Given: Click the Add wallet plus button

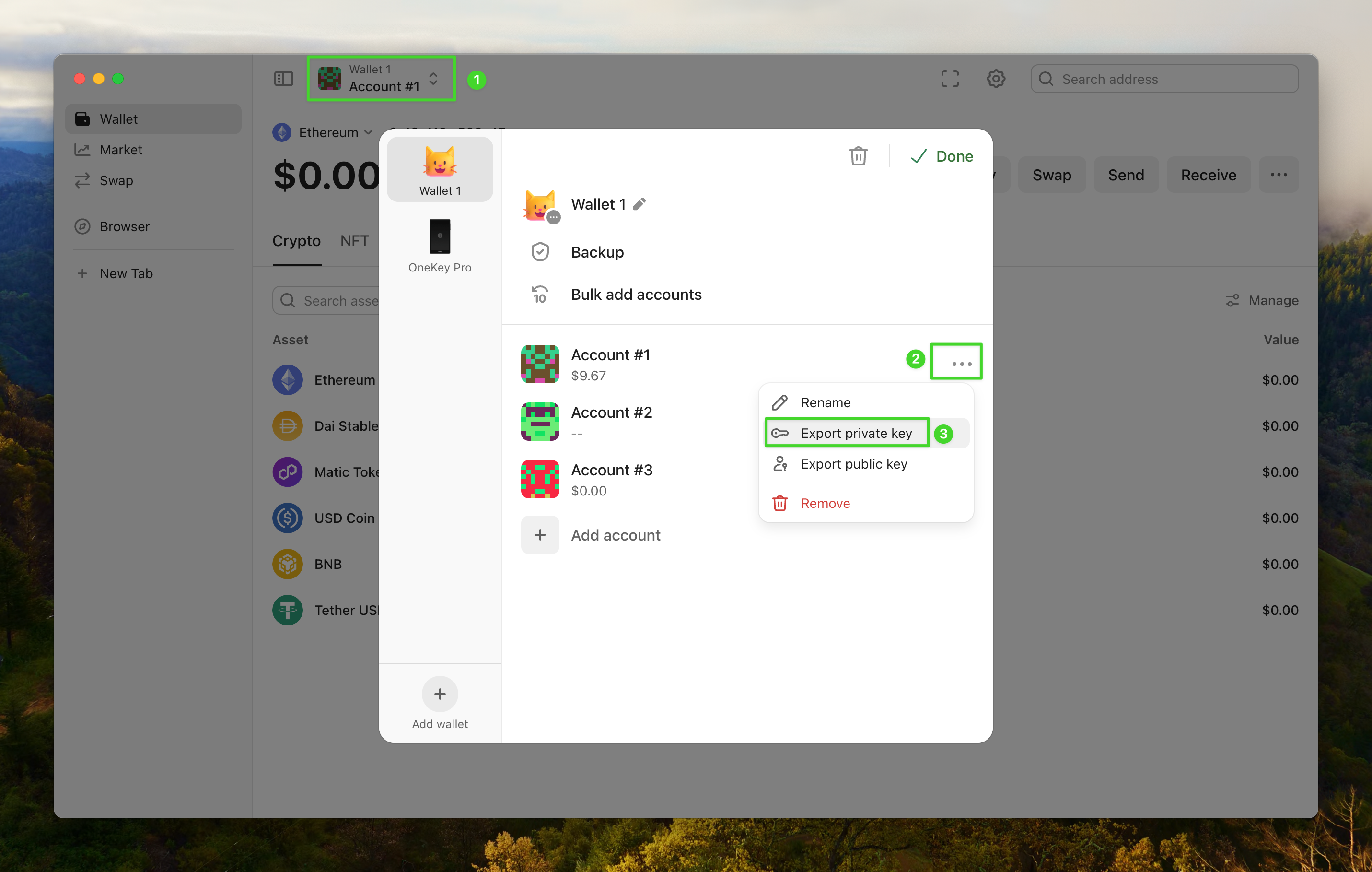Looking at the screenshot, I should coord(440,694).
